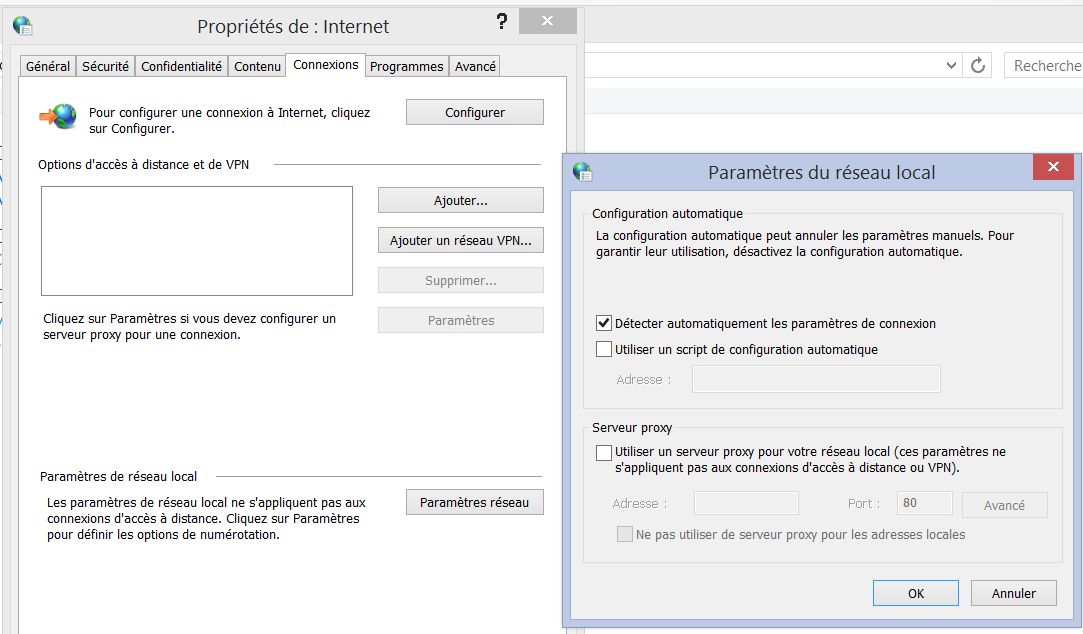Click Ajouter un réseau VPN... button
The width and height of the screenshot is (1083, 634).
[461, 240]
